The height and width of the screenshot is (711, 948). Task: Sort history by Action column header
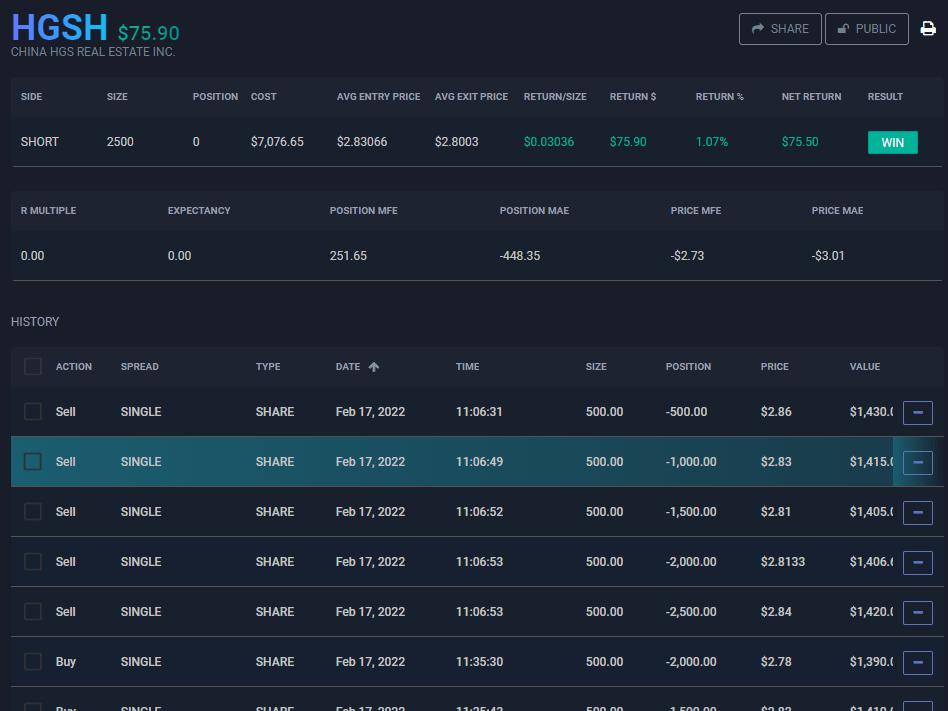(x=74, y=367)
